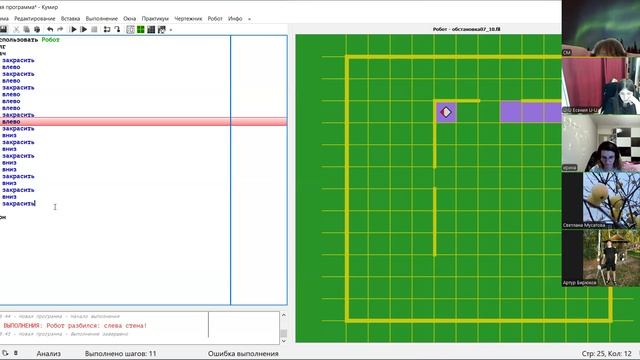Click the console scrollbar thumb
This screenshot has width=640, height=360.
(284, 333)
